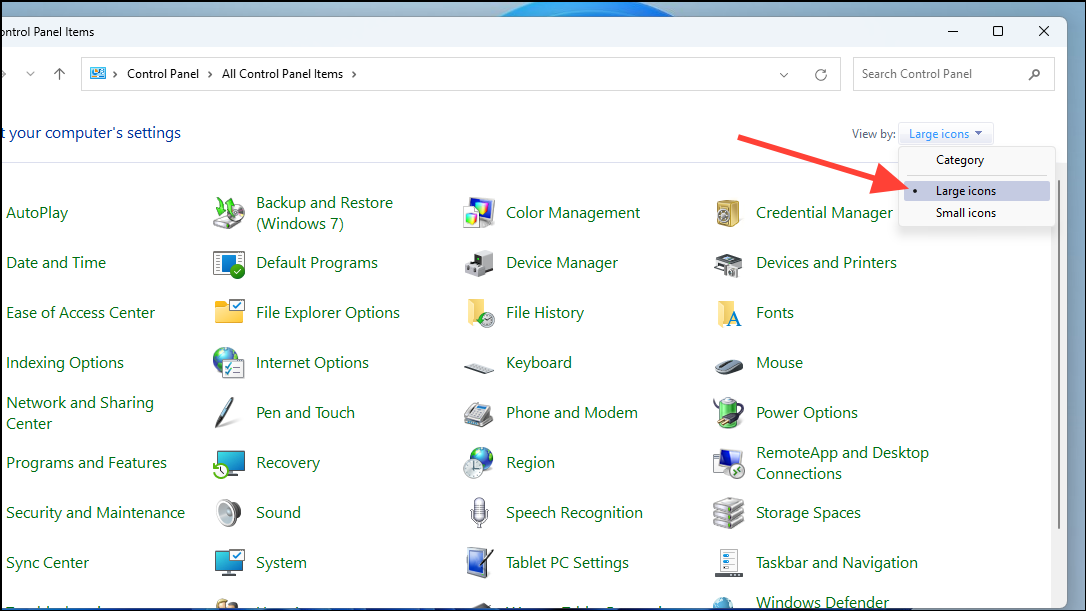This screenshot has width=1086, height=611.
Task: Click the Internet Options globe icon
Action: click(x=229, y=362)
